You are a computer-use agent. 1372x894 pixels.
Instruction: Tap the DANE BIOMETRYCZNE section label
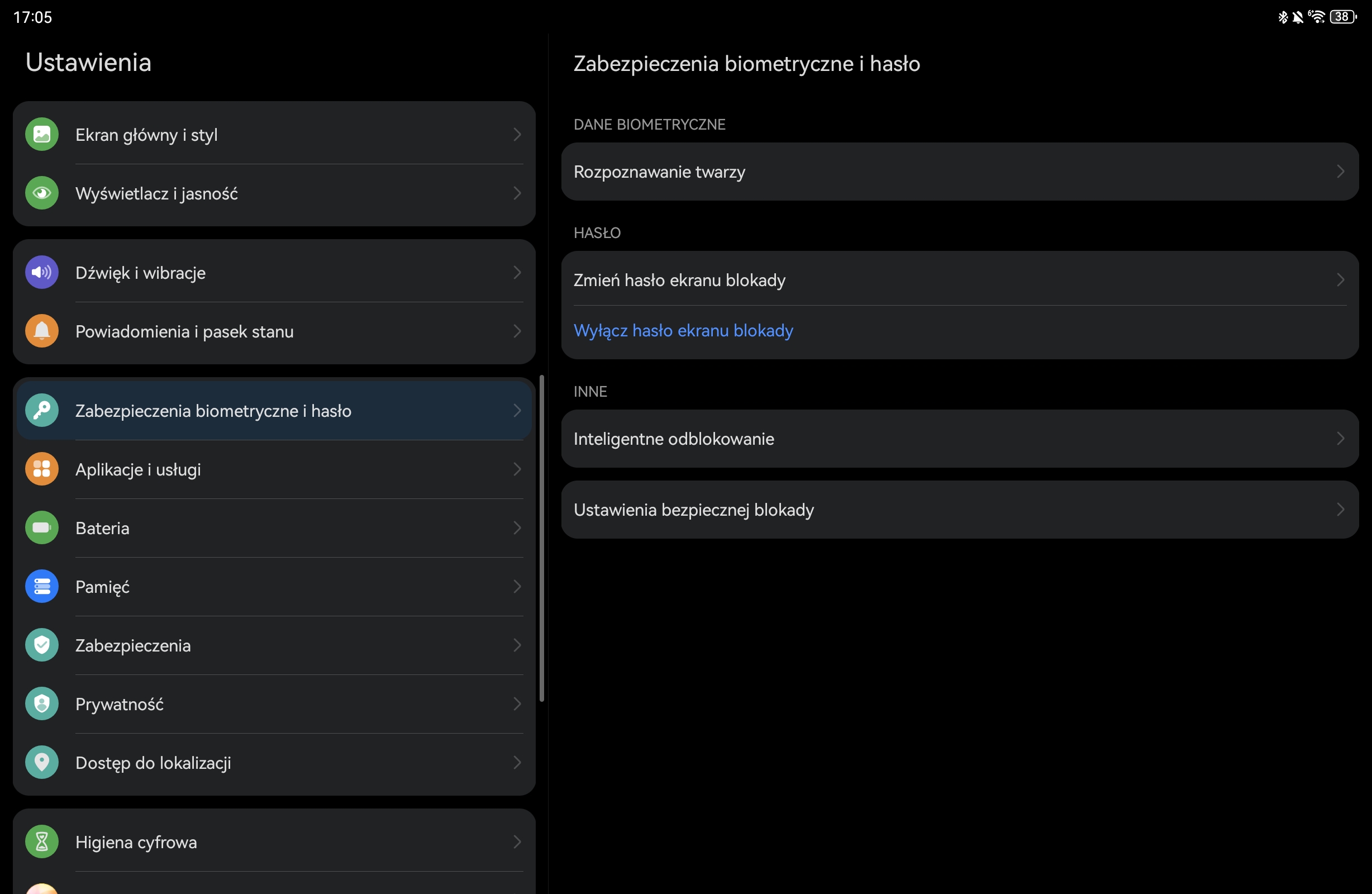tap(649, 124)
